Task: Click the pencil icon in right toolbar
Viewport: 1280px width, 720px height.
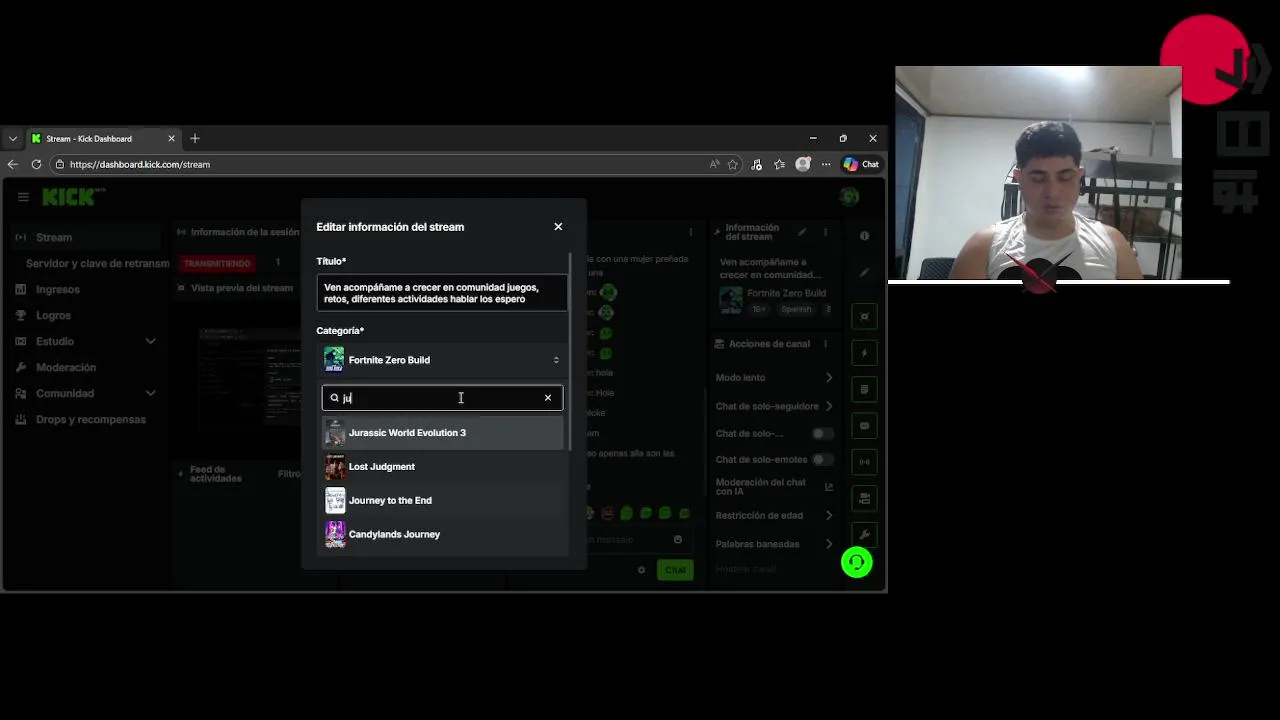Action: tap(864, 272)
